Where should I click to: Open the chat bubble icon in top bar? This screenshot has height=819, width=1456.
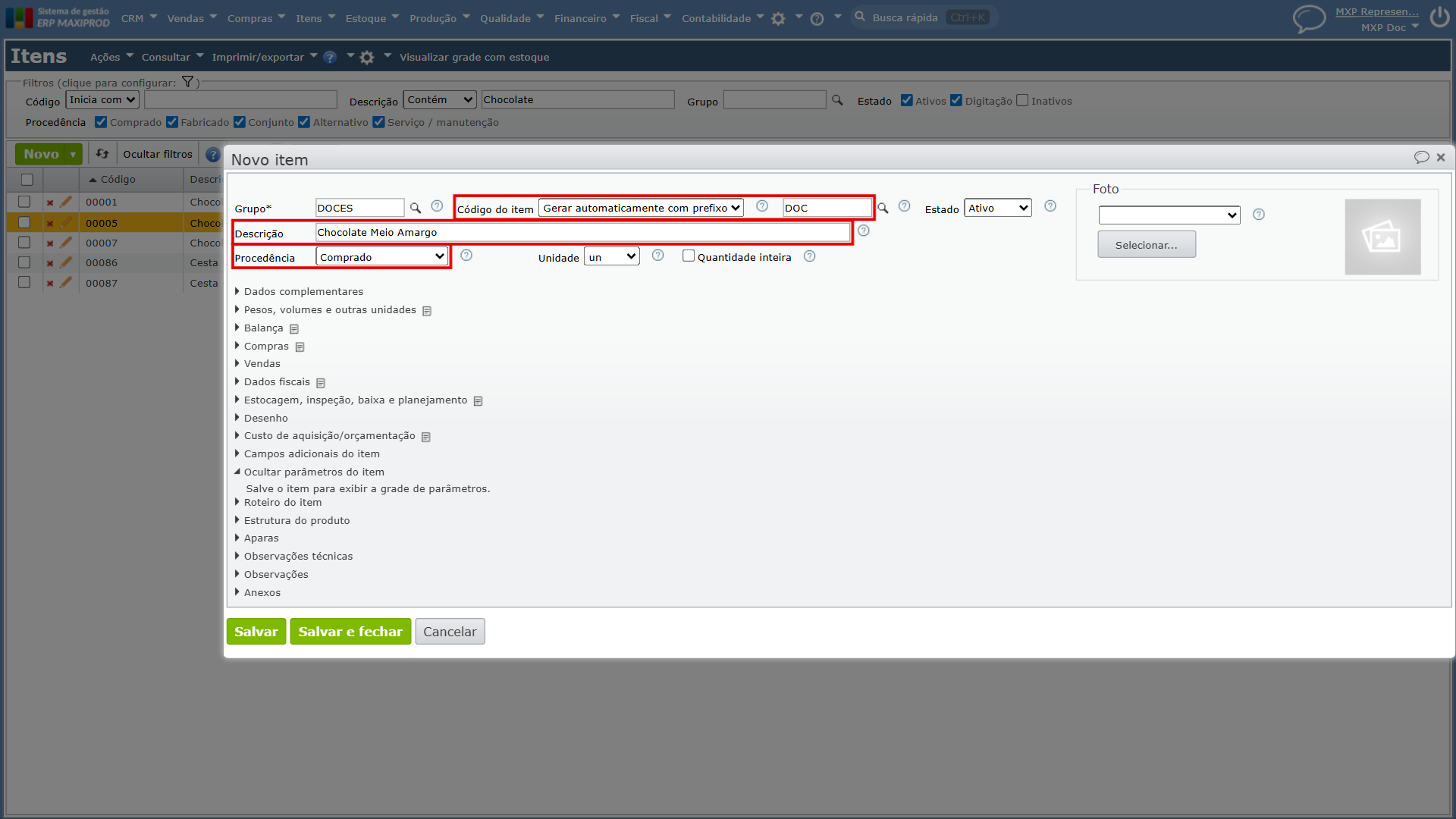(x=1309, y=18)
